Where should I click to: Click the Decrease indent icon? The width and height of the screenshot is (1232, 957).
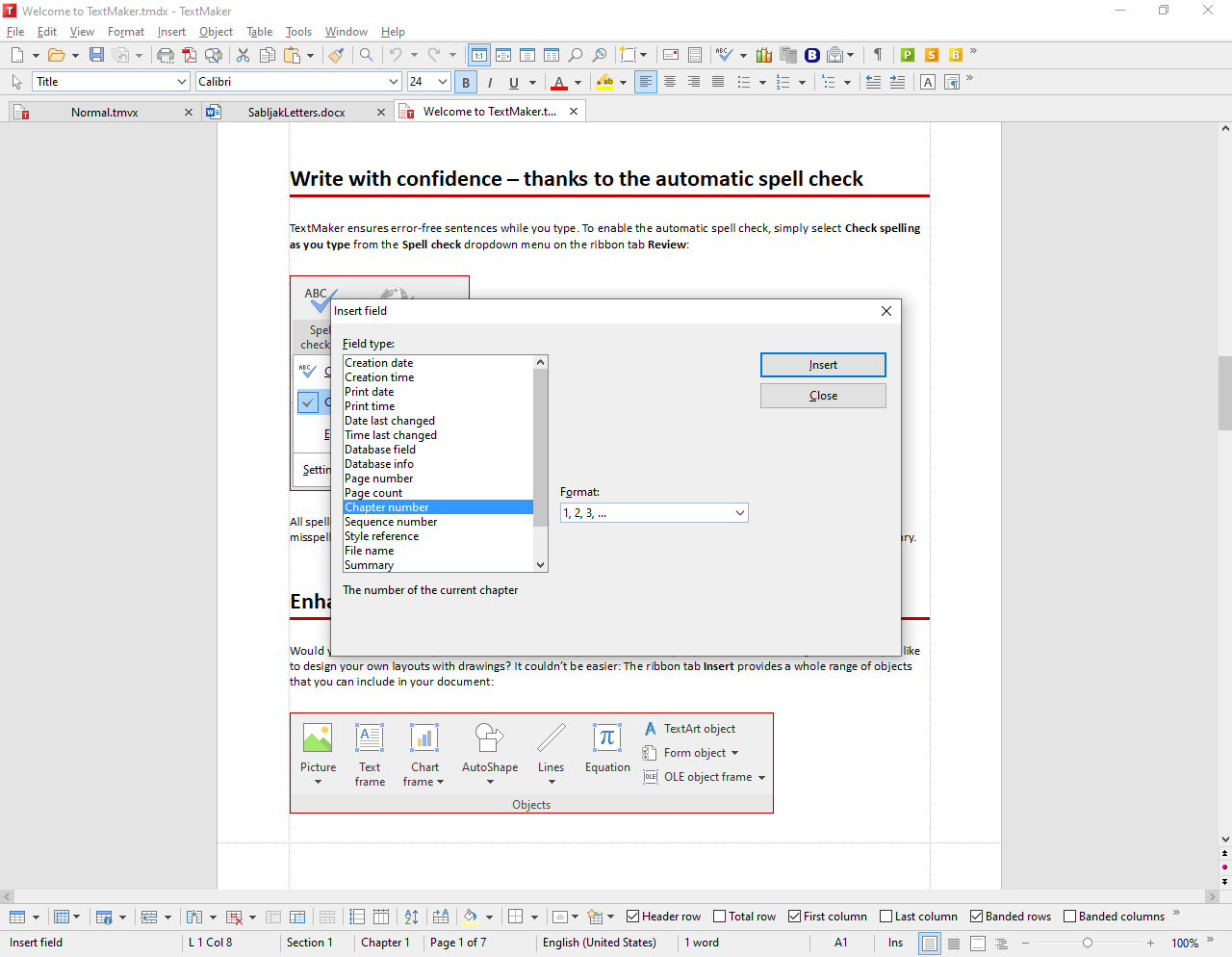click(873, 82)
